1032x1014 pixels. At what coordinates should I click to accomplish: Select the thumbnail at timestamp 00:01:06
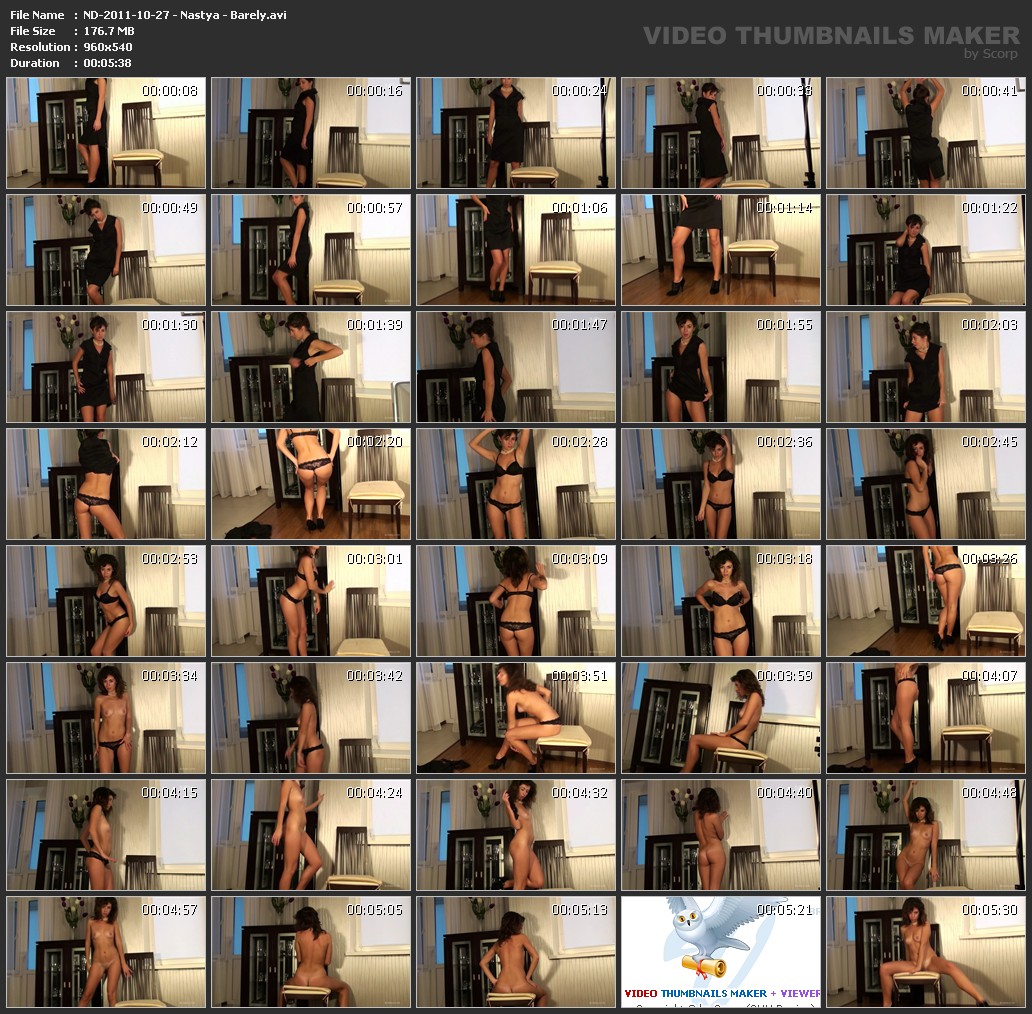pos(516,250)
